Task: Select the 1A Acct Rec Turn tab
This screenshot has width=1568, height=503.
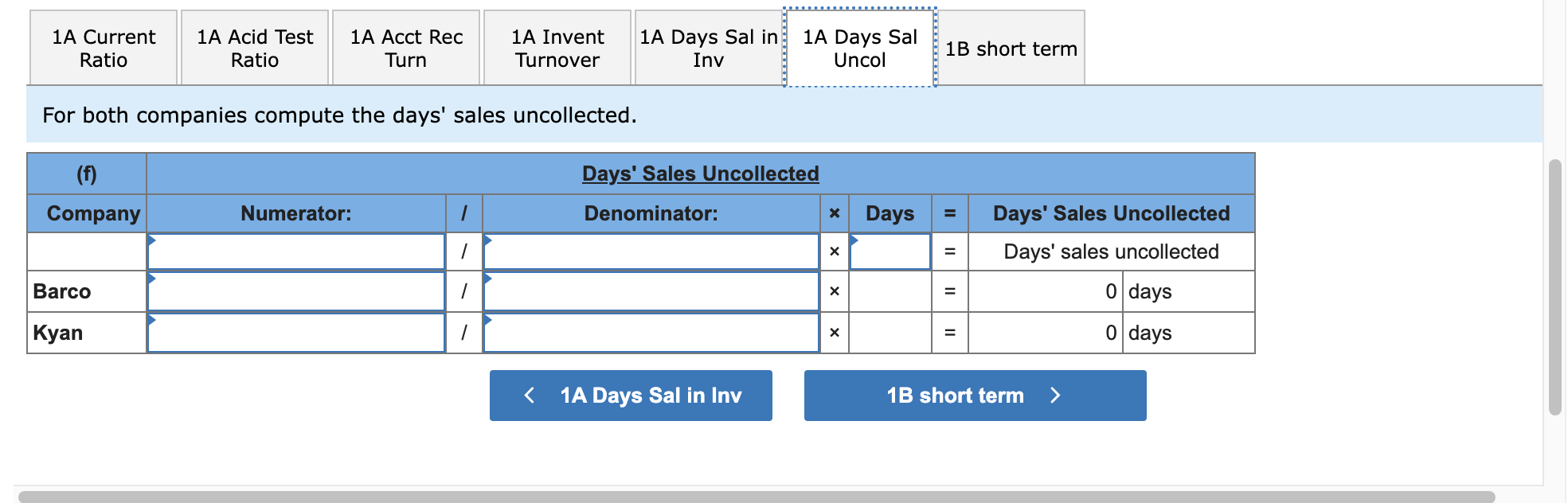Action: pyautogui.click(x=405, y=48)
